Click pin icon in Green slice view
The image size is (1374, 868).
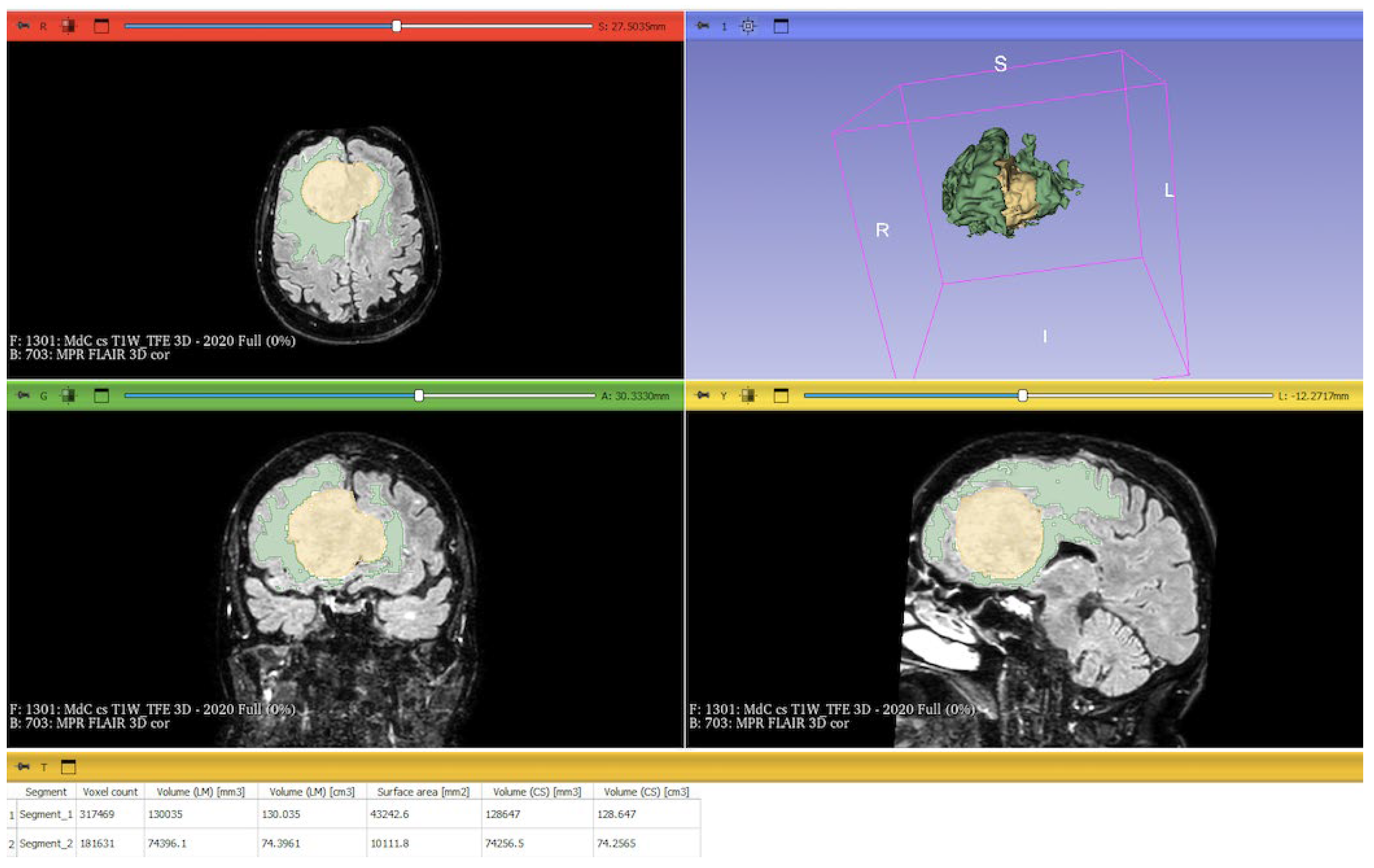(x=23, y=395)
